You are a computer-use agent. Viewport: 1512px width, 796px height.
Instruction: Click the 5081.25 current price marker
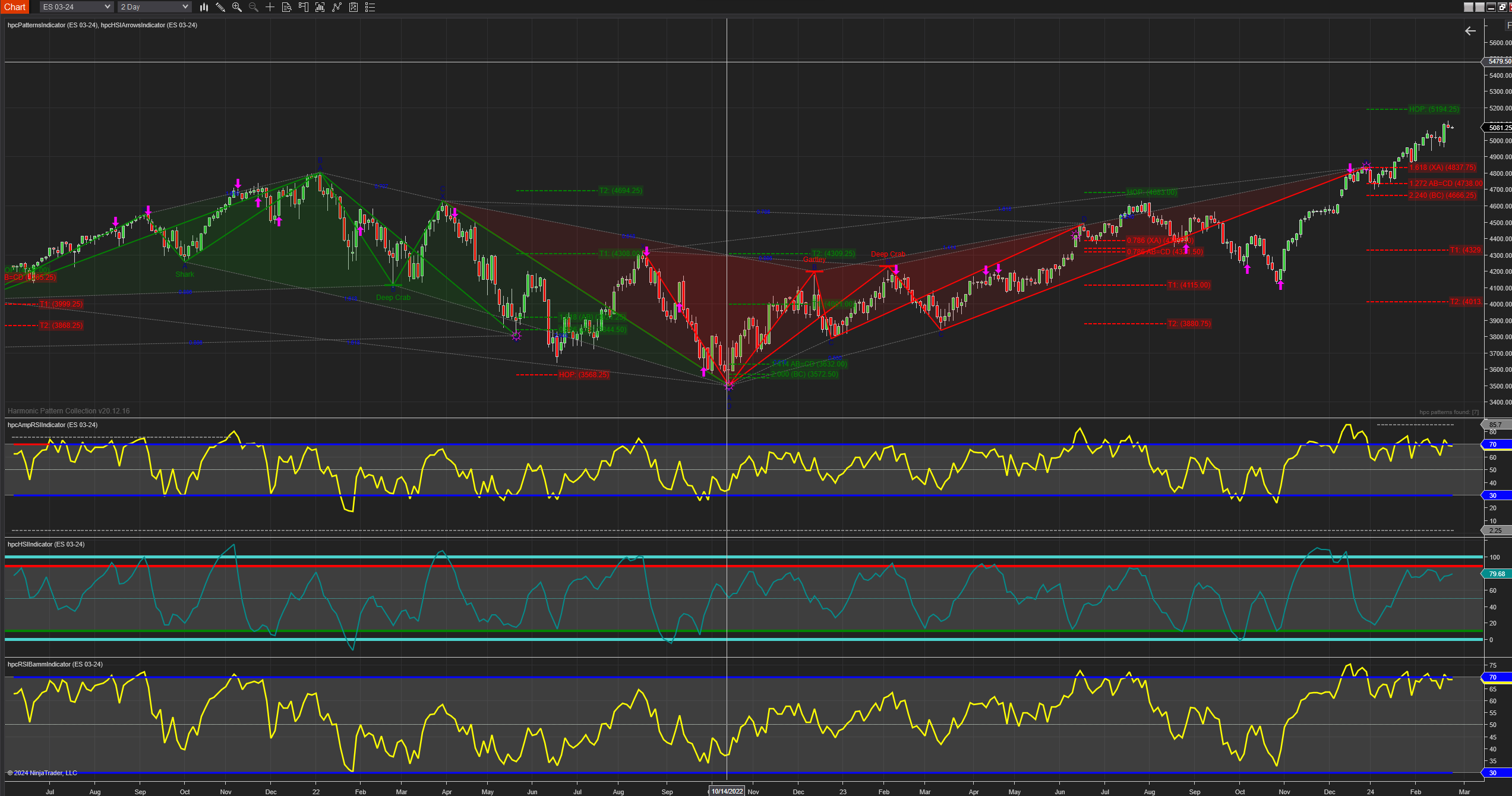pos(1500,128)
